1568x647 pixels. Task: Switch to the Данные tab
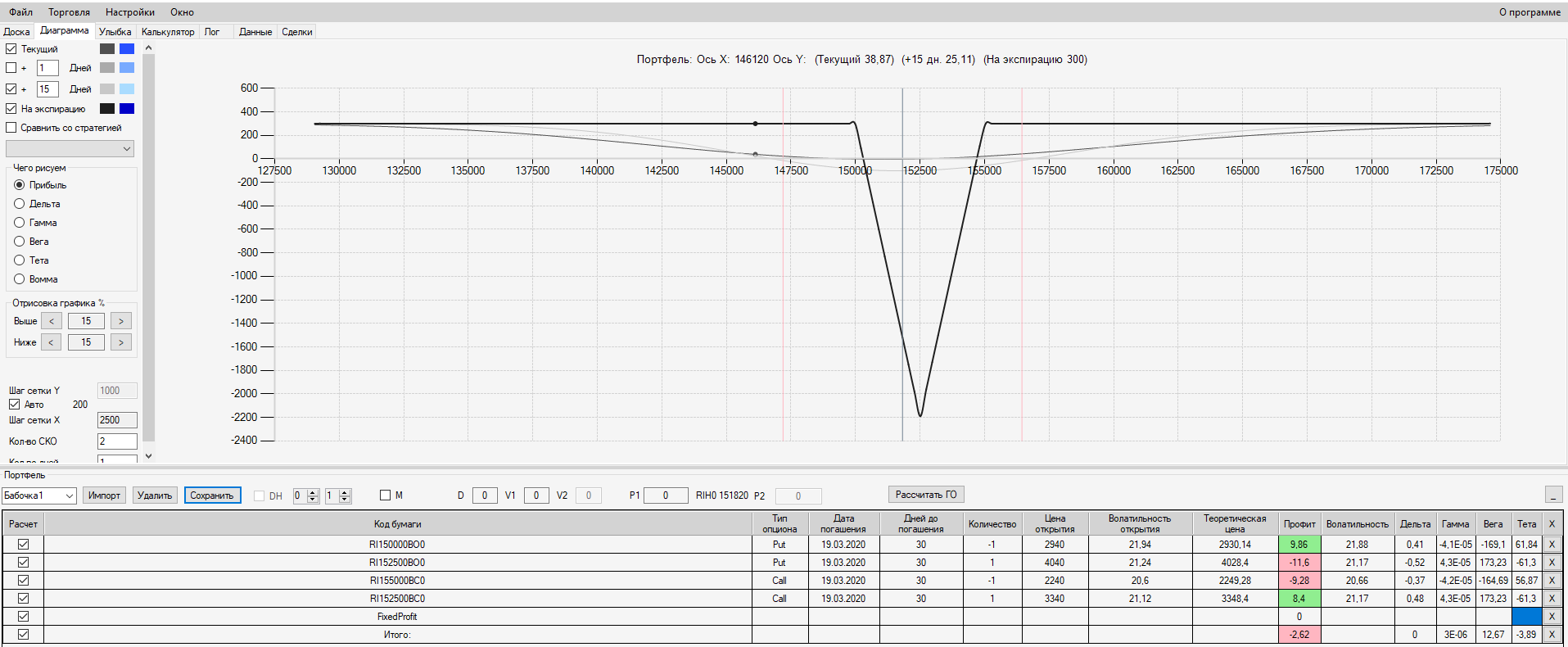[255, 32]
